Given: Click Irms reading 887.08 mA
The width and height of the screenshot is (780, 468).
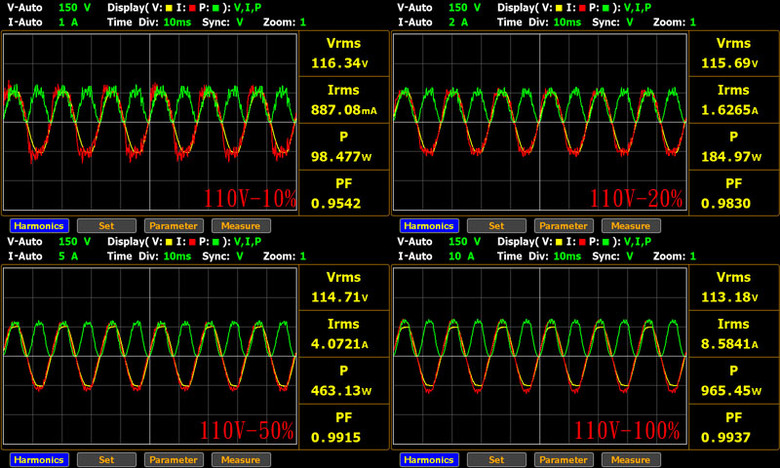Looking at the screenshot, I should 344,110.
